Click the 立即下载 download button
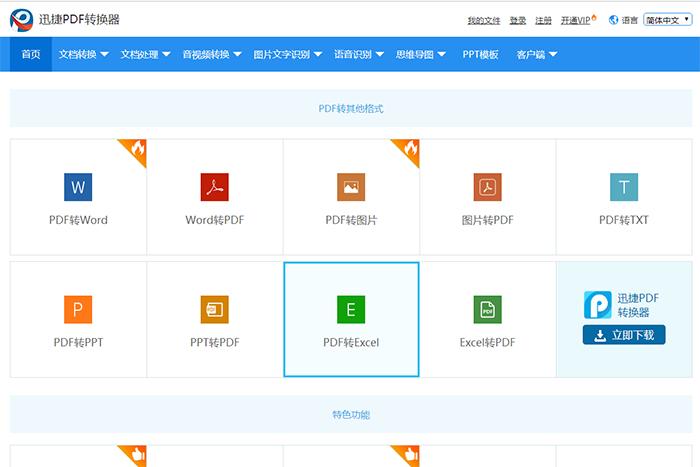 [x=624, y=335]
